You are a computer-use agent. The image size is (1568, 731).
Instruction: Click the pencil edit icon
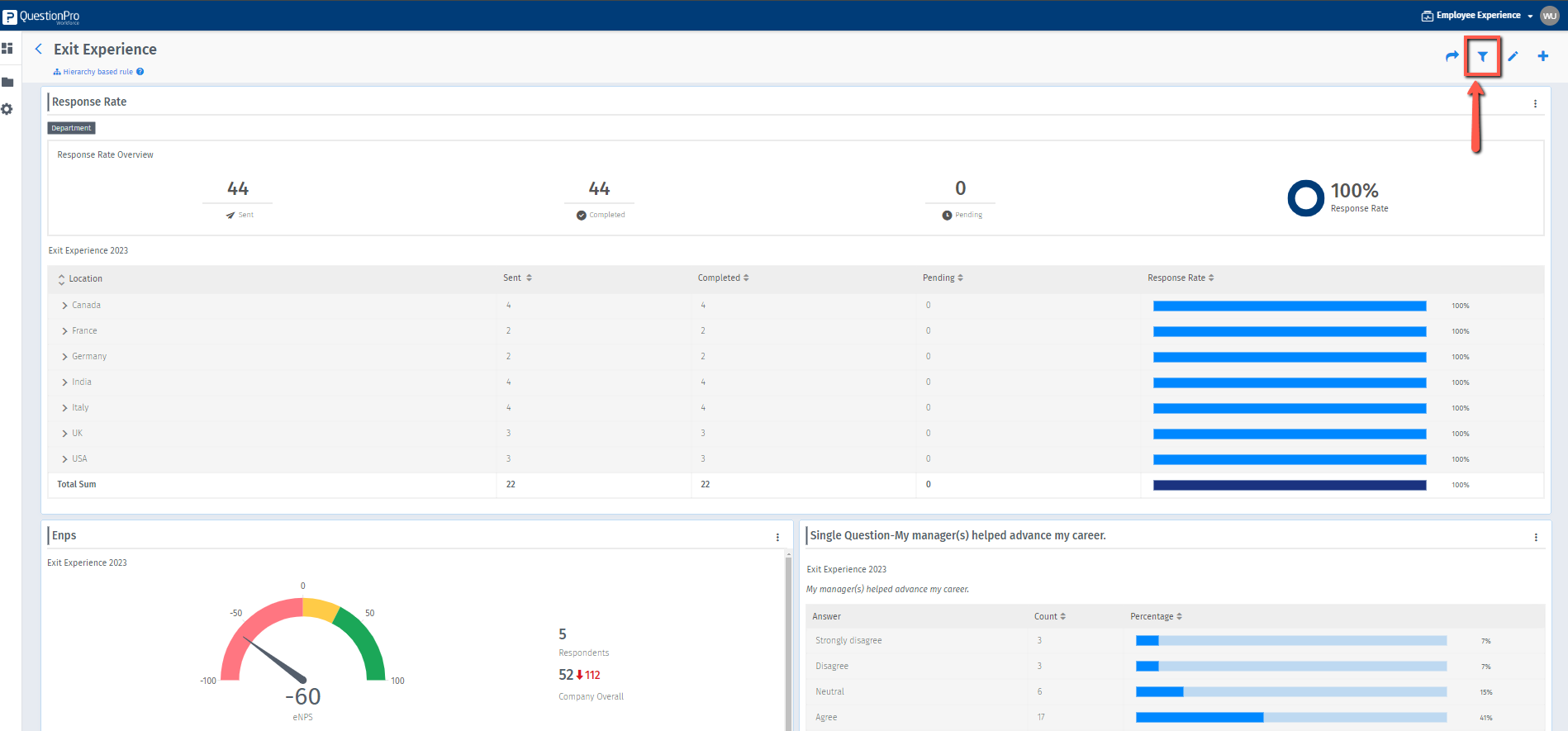pos(1513,56)
